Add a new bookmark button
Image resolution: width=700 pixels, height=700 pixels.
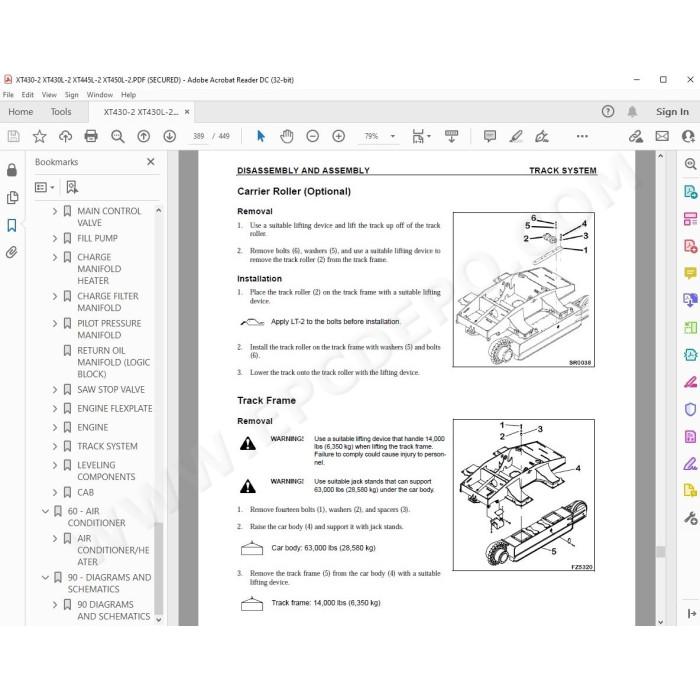point(71,188)
